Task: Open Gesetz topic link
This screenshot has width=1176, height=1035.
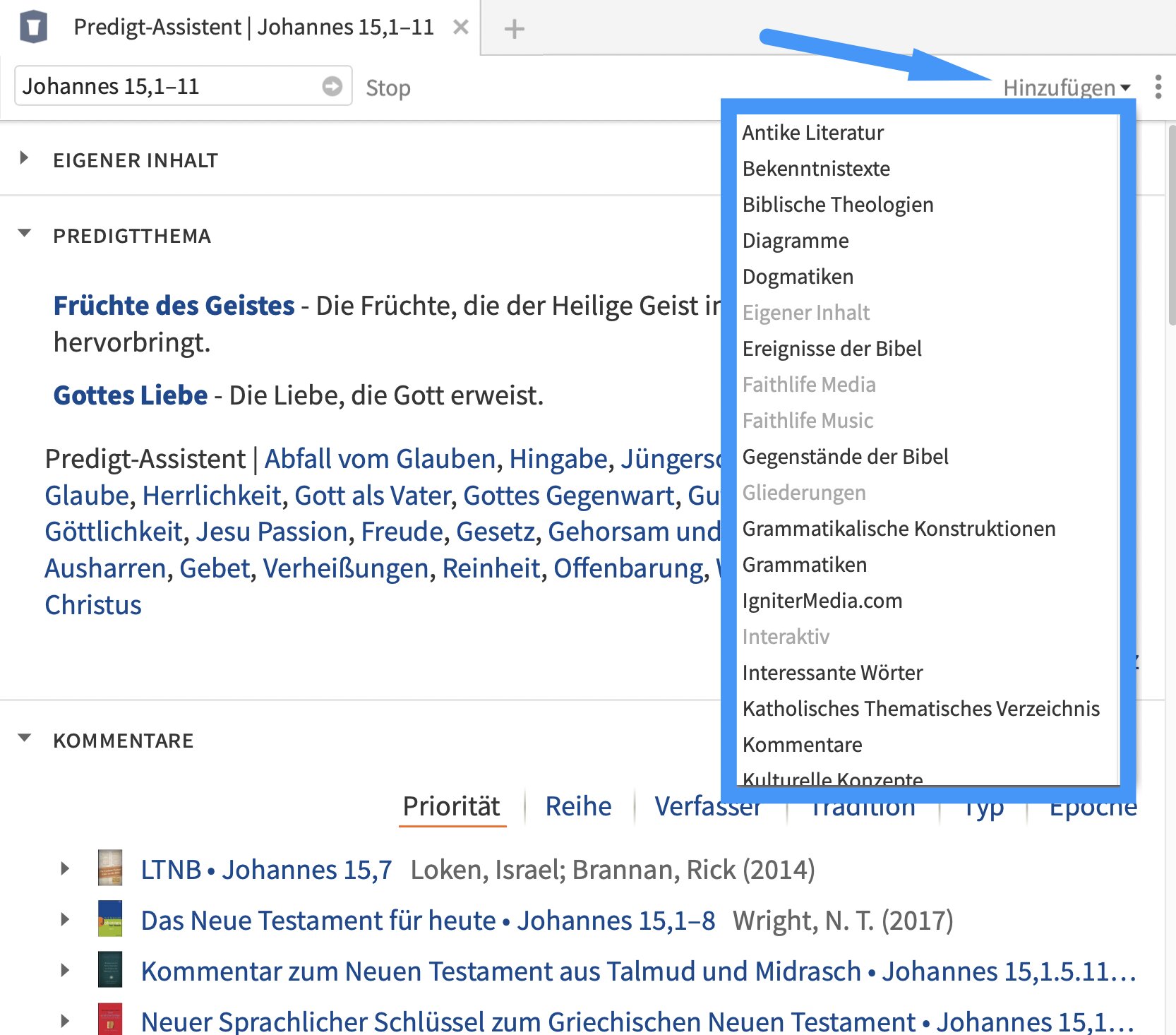Action: [x=496, y=532]
